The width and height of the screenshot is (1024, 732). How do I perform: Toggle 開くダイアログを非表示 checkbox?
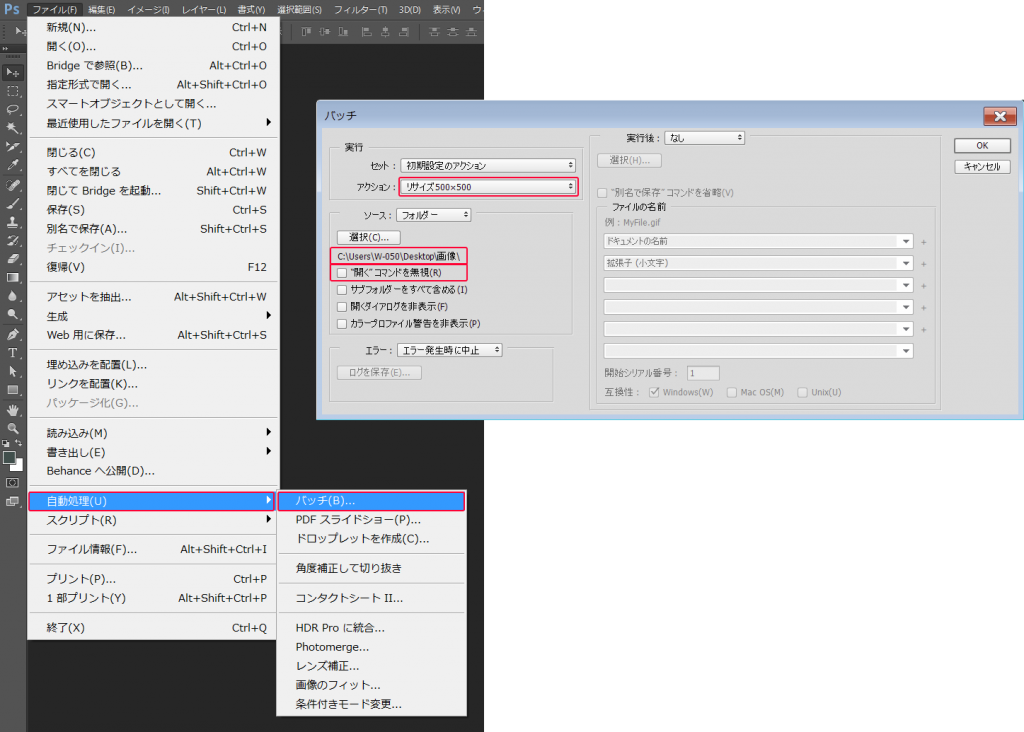(x=342, y=306)
